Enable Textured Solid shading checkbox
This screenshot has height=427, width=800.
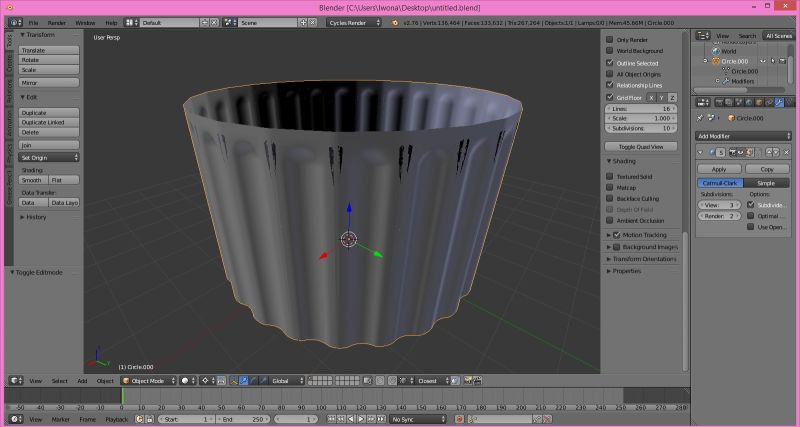(x=610, y=176)
